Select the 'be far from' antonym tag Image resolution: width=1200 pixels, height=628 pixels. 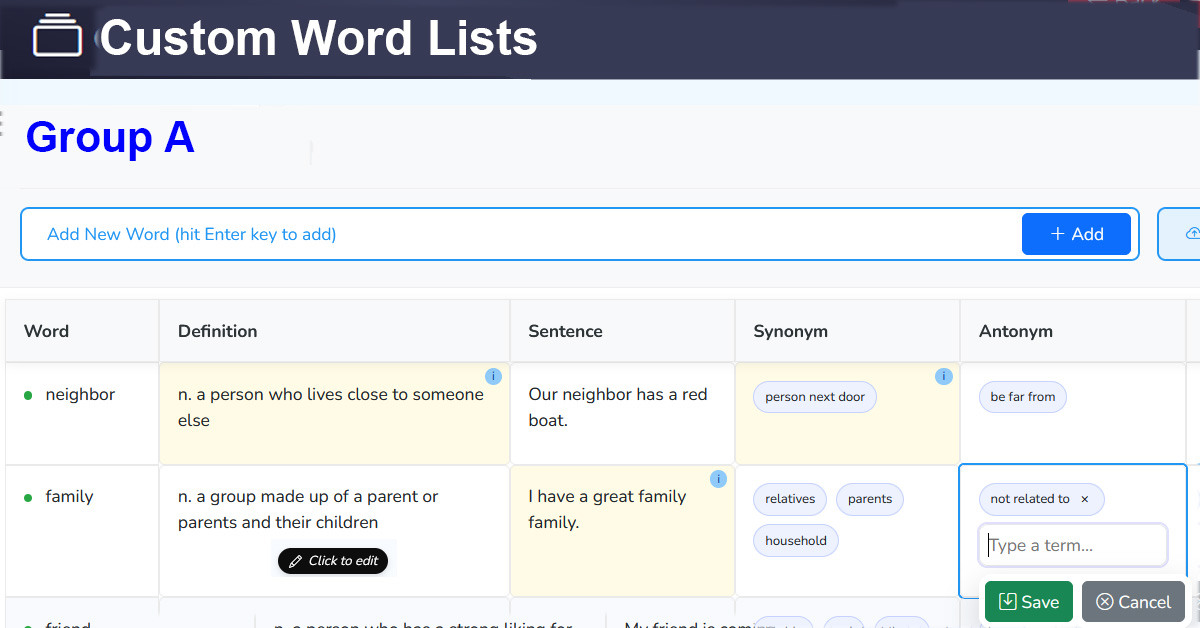click(x=1022, y=397)
